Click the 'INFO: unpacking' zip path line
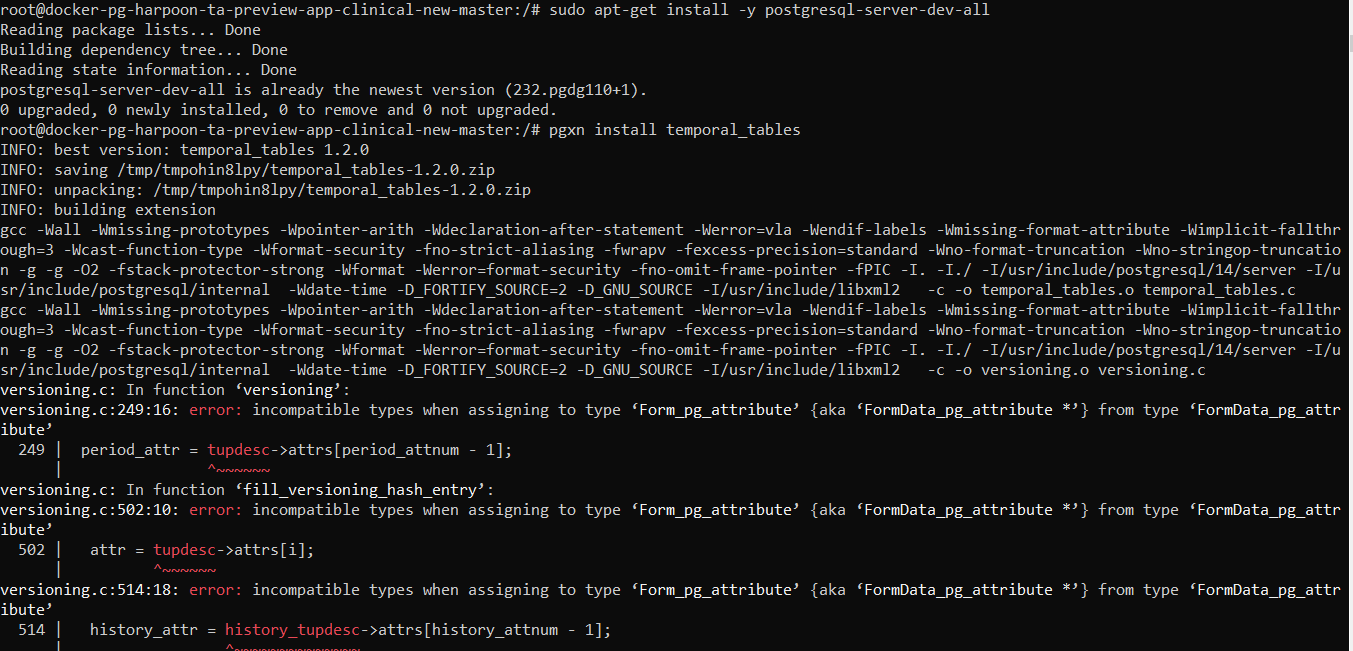Image resolution: width=1353 pixels, height=651 pixels. (265, 190)
